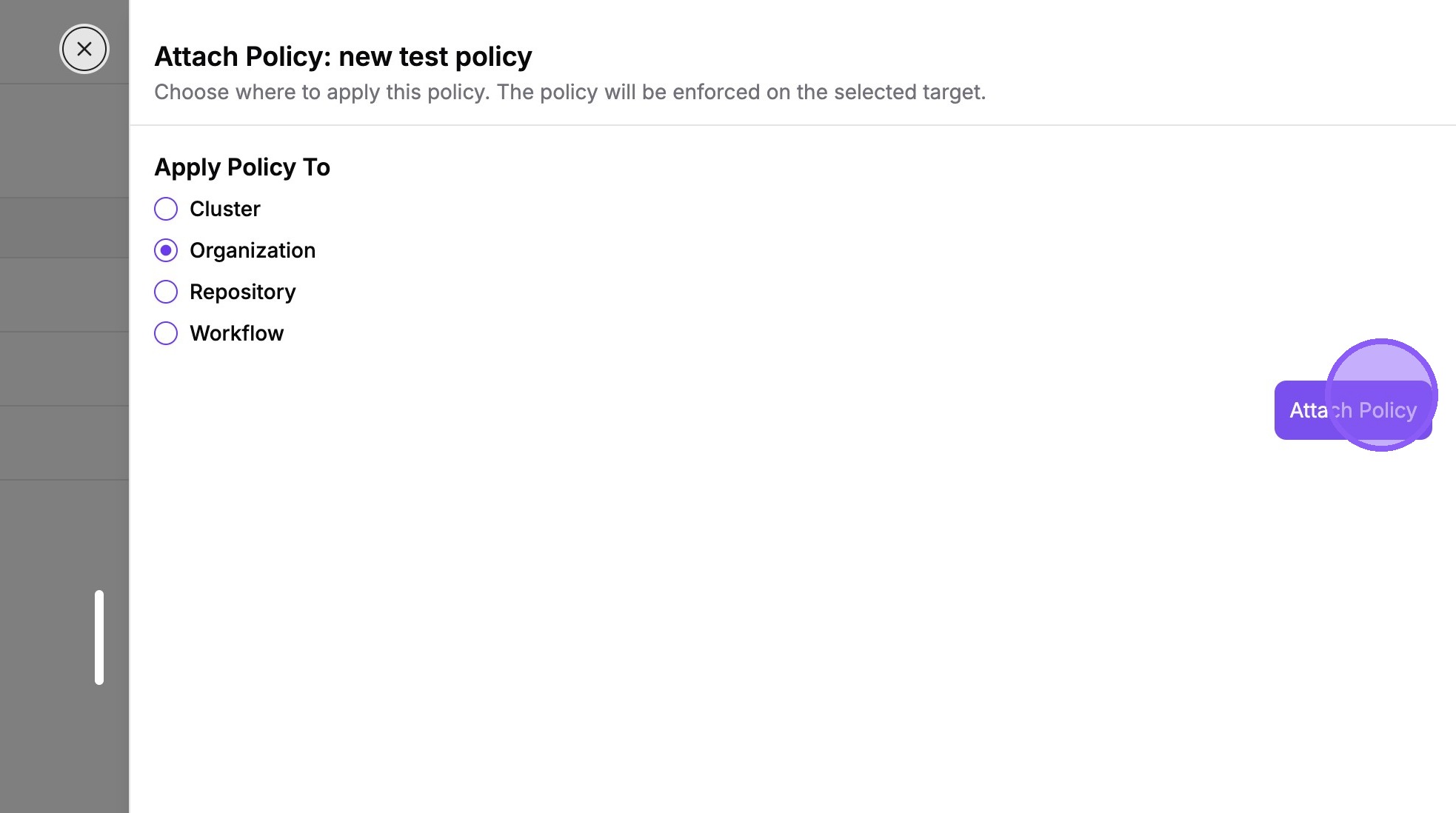Click 'new test policy' name in header
Image resolution: width=1456 pixels, height=813 pixels.
[435, 56]
